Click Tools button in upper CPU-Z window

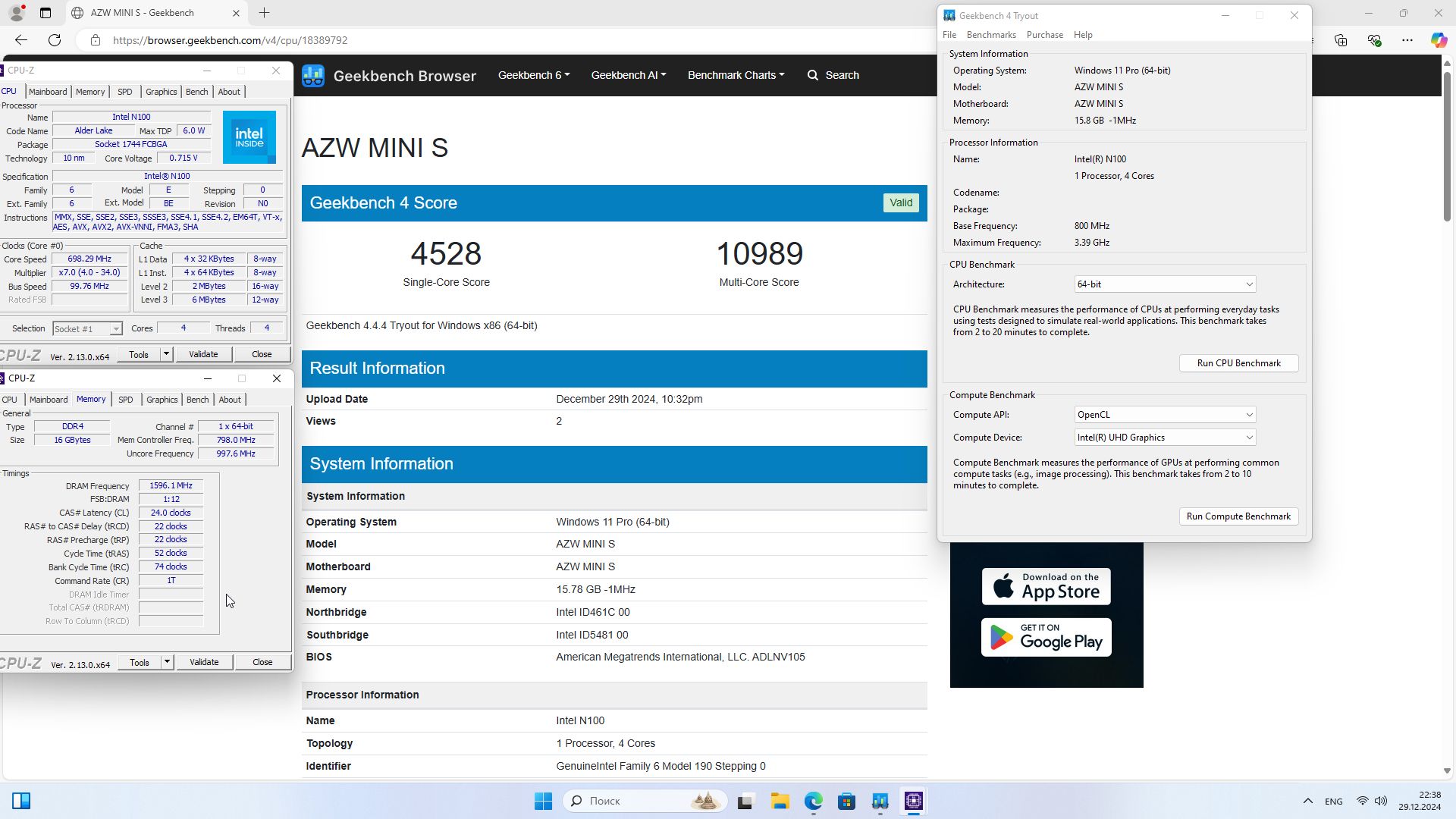[x=139, y=354]
